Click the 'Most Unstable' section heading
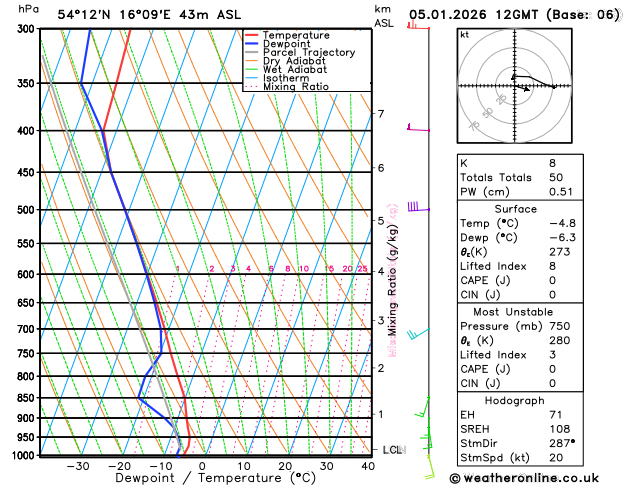Screen dimensions: 629x486 click(513, 312)
